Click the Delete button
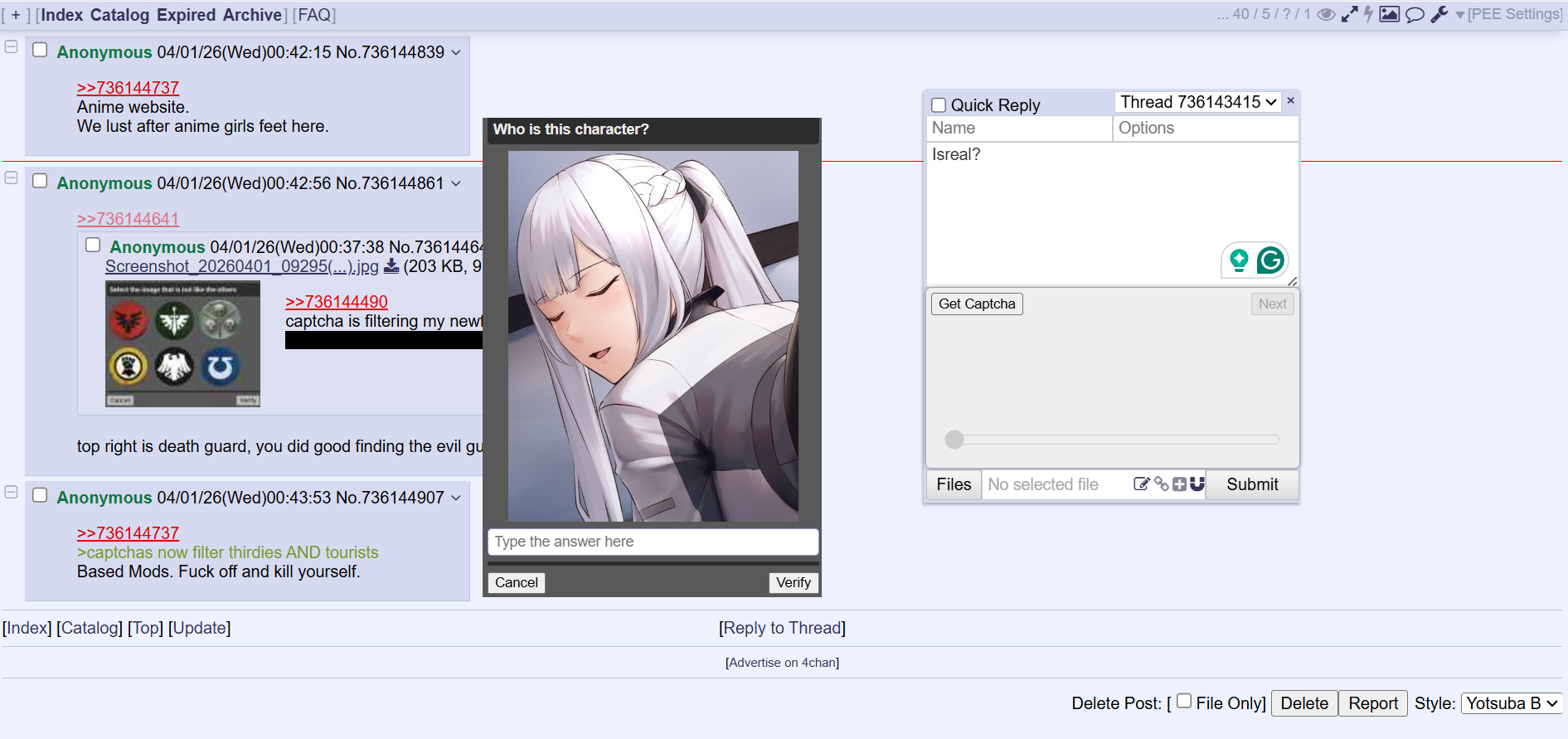Screen dimensions: 1568x739 (1304, 703)
